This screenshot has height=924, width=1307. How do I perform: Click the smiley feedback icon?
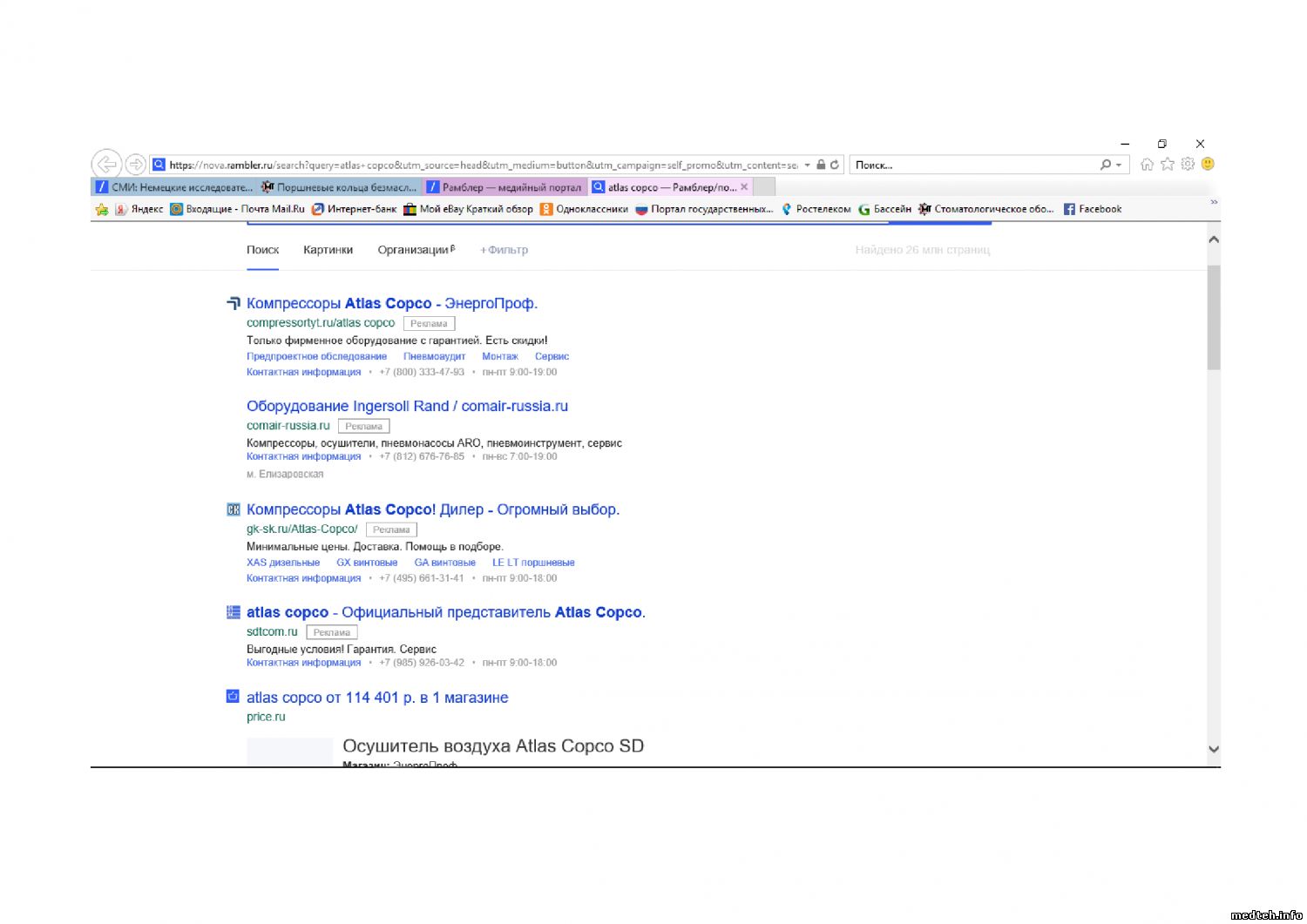(x=1208, y=164)
